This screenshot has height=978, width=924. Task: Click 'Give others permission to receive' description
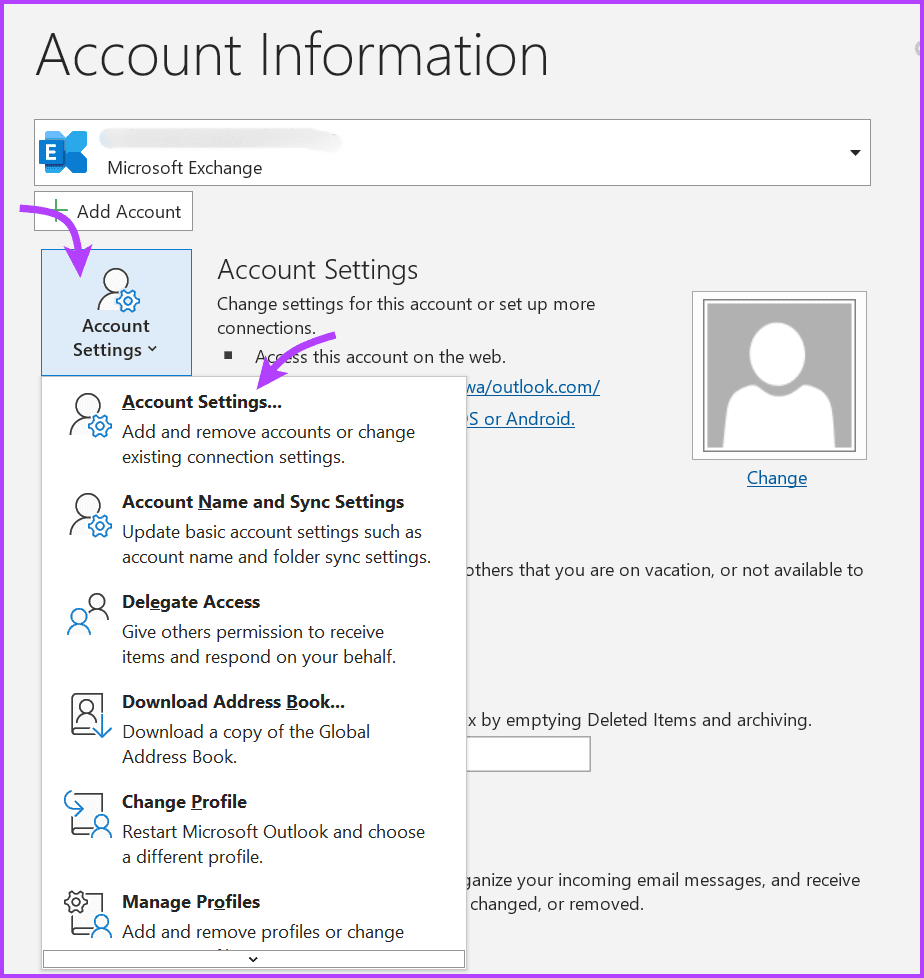click(x=253, y=632)
